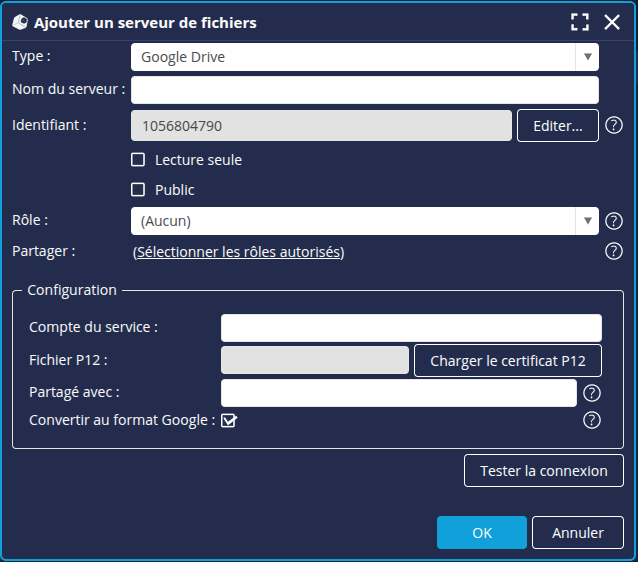Close the dialog with the X icon

(612, 22)
